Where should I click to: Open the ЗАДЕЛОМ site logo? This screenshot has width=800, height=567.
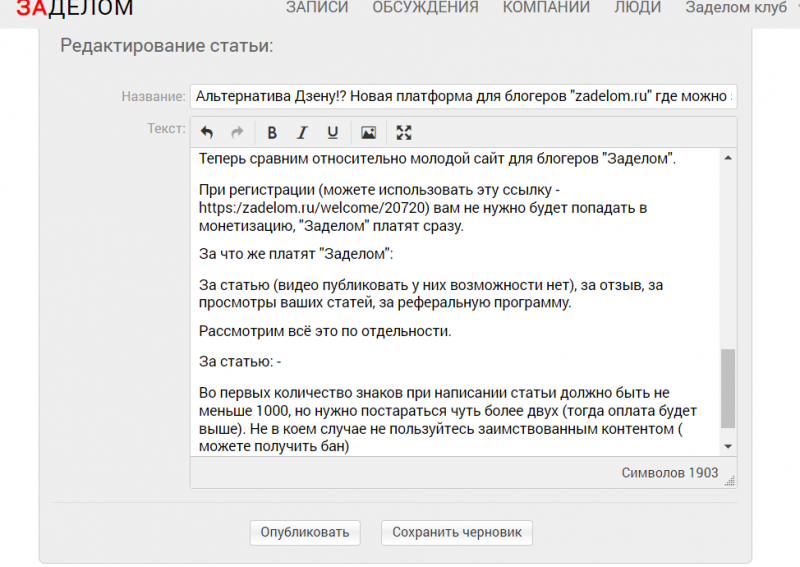pos(75,8)
